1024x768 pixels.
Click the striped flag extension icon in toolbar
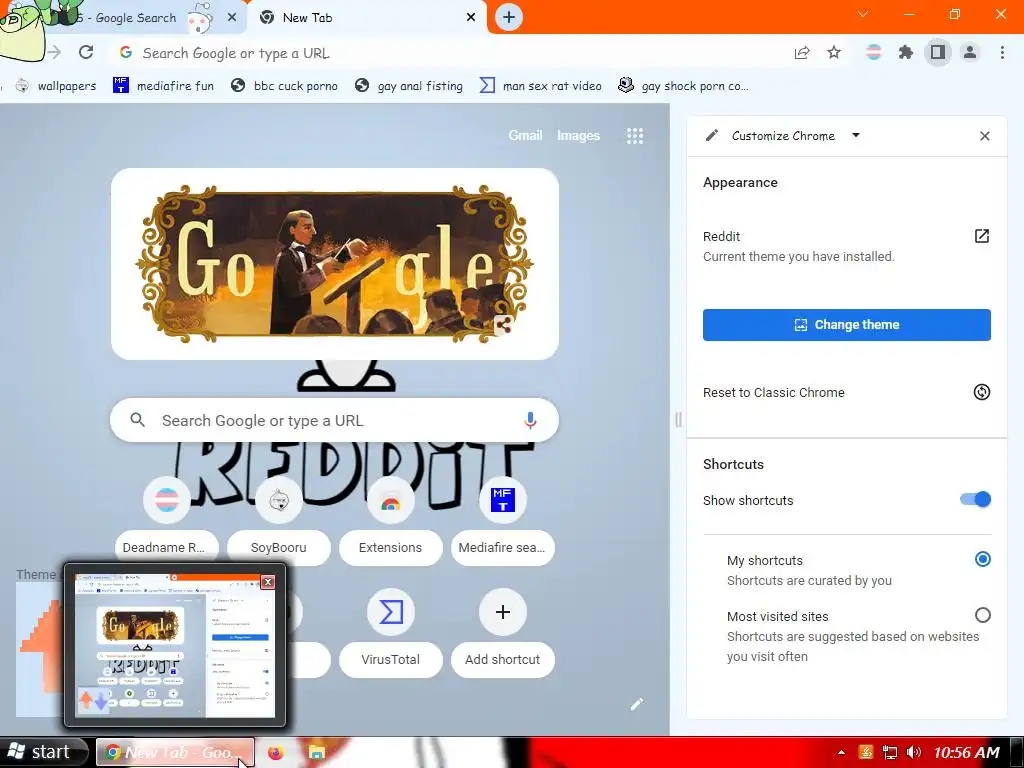pyautogui.click(x=873, y=52)
